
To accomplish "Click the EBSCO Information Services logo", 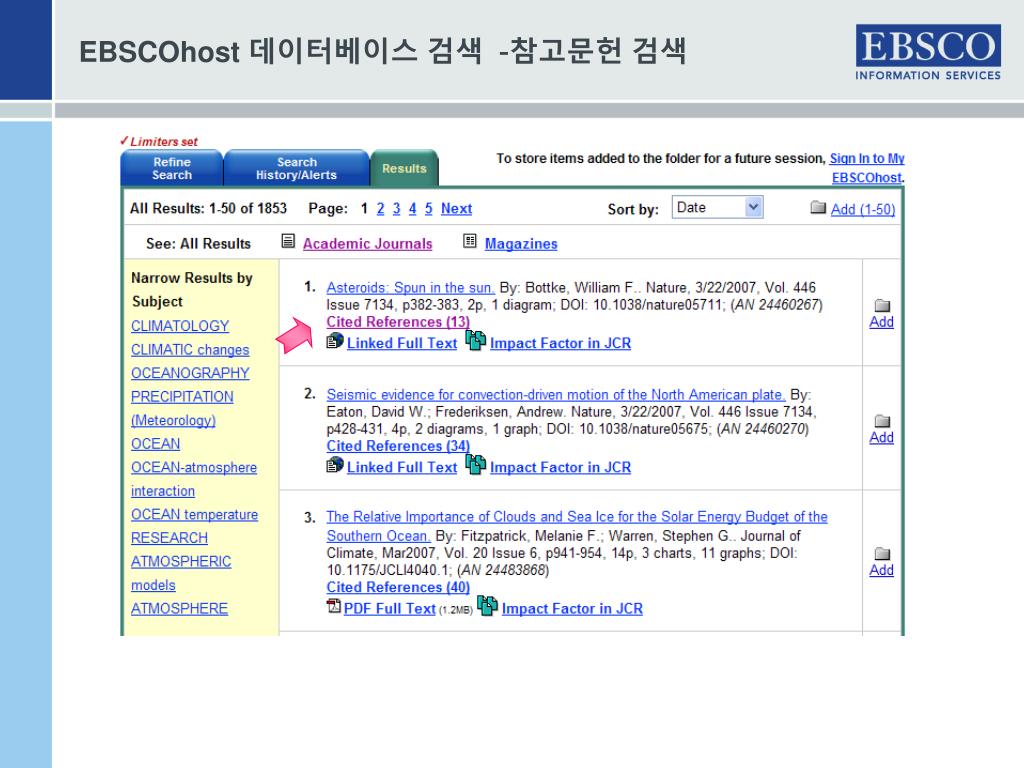I will tap(928, 53).
